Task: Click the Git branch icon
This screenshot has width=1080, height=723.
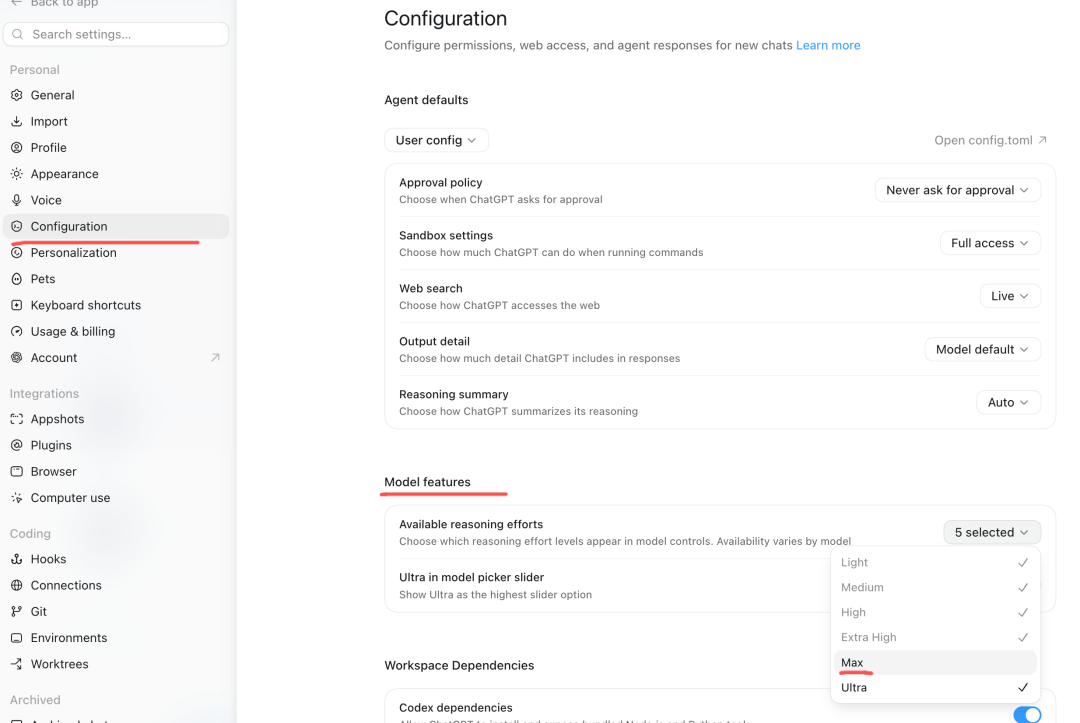Action: (x=17, y=611)
